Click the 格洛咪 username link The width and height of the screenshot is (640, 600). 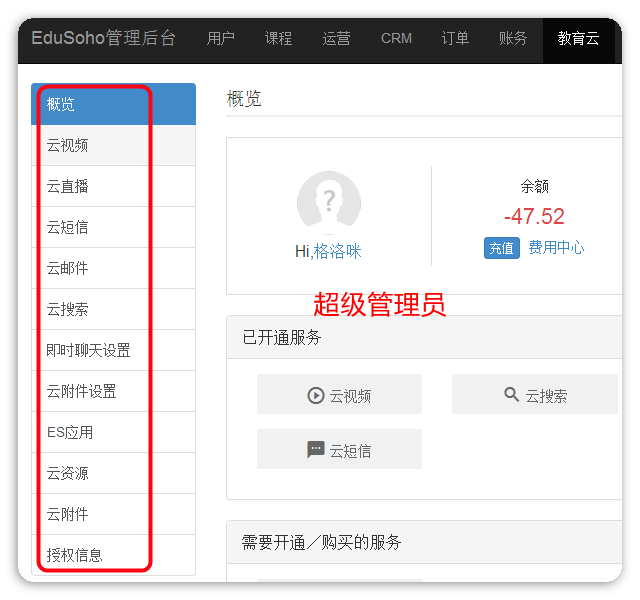(x=338, y=251)
